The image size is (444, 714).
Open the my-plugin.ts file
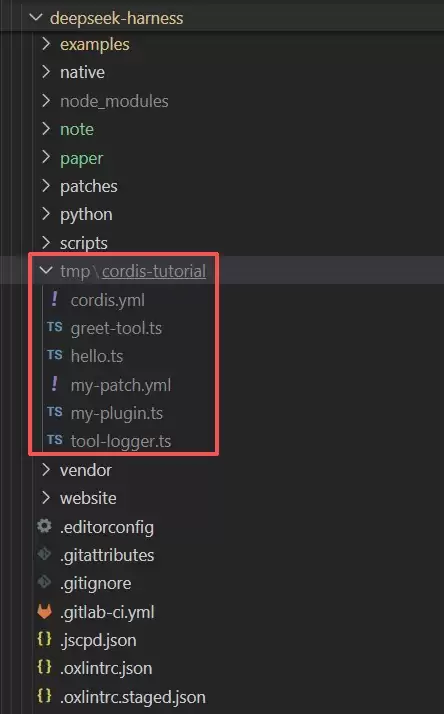pyautogui.click(x=117, y=413)
